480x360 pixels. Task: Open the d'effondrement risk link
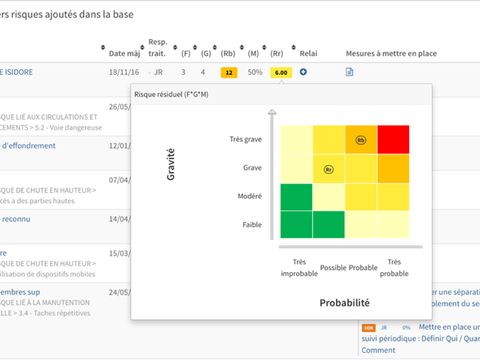tap(28, 146)
